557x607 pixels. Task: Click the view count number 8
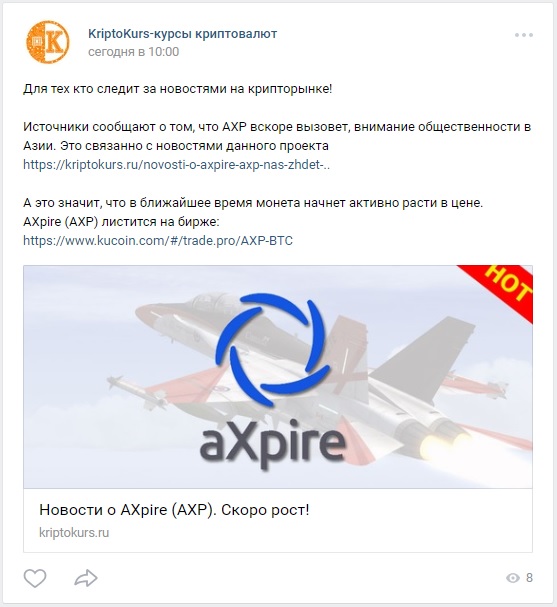[x=529, y=578]
